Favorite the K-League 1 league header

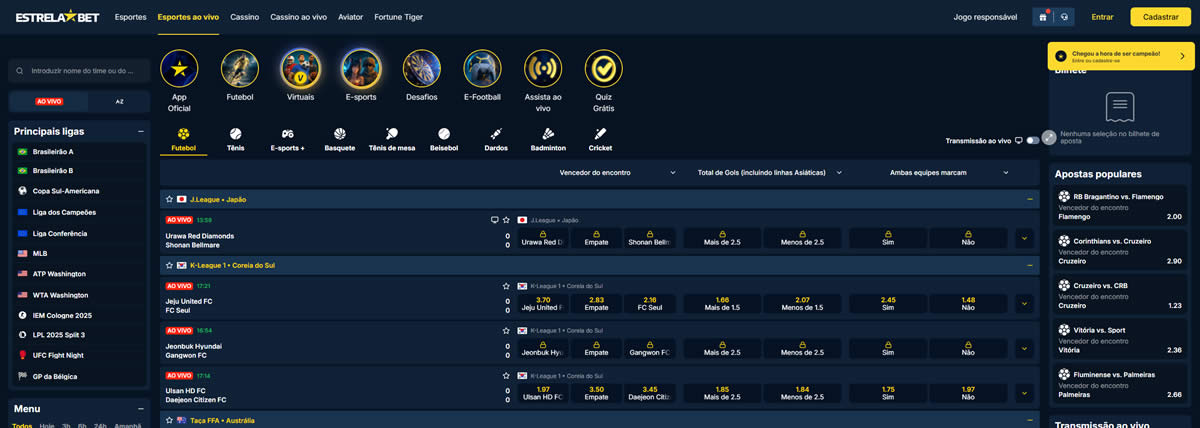[x=169, y=265]
